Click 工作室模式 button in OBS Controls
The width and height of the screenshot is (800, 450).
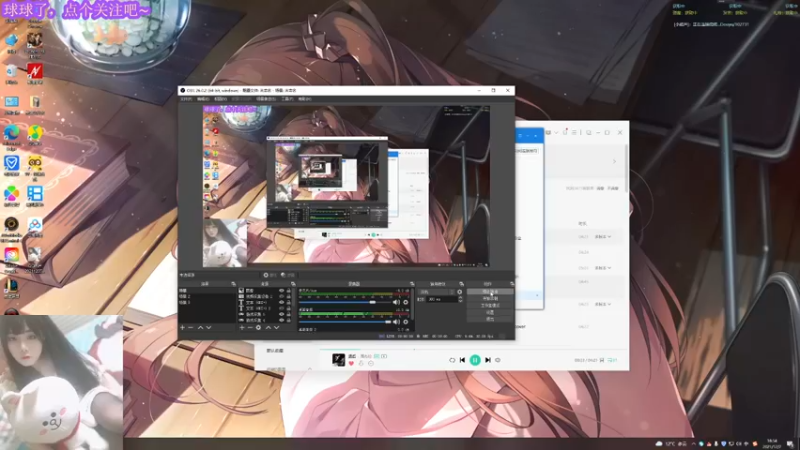click(x=490, y=305)
